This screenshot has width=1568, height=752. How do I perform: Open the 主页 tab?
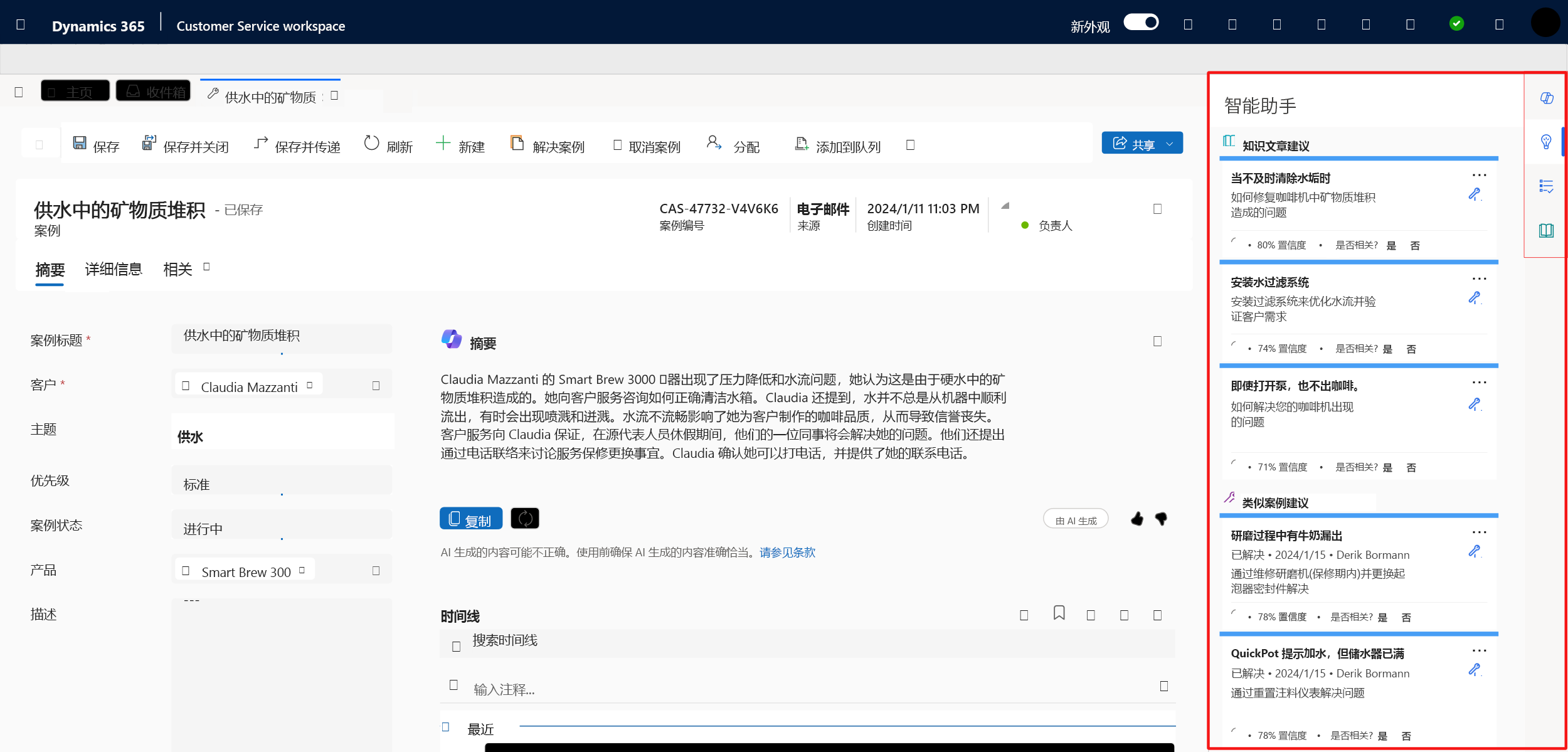(x=75, y=91)
